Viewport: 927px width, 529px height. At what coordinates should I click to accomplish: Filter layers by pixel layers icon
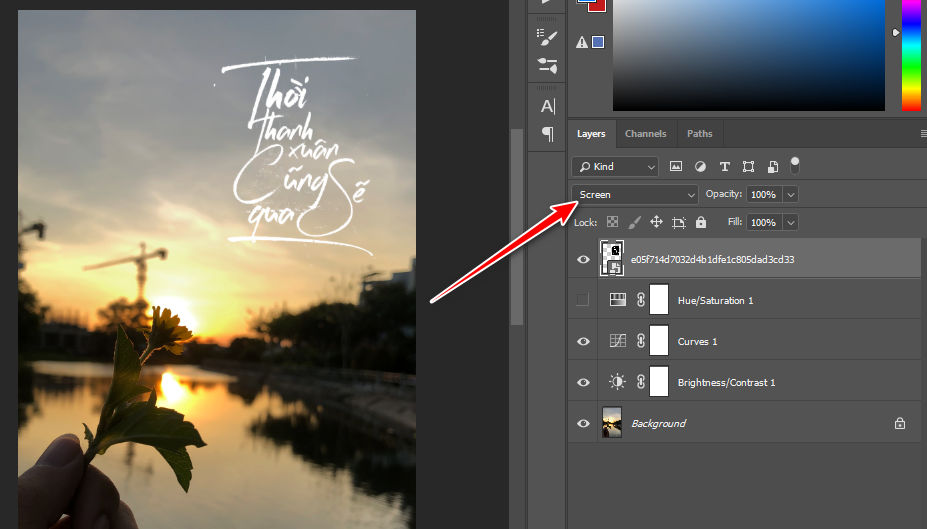676,167
